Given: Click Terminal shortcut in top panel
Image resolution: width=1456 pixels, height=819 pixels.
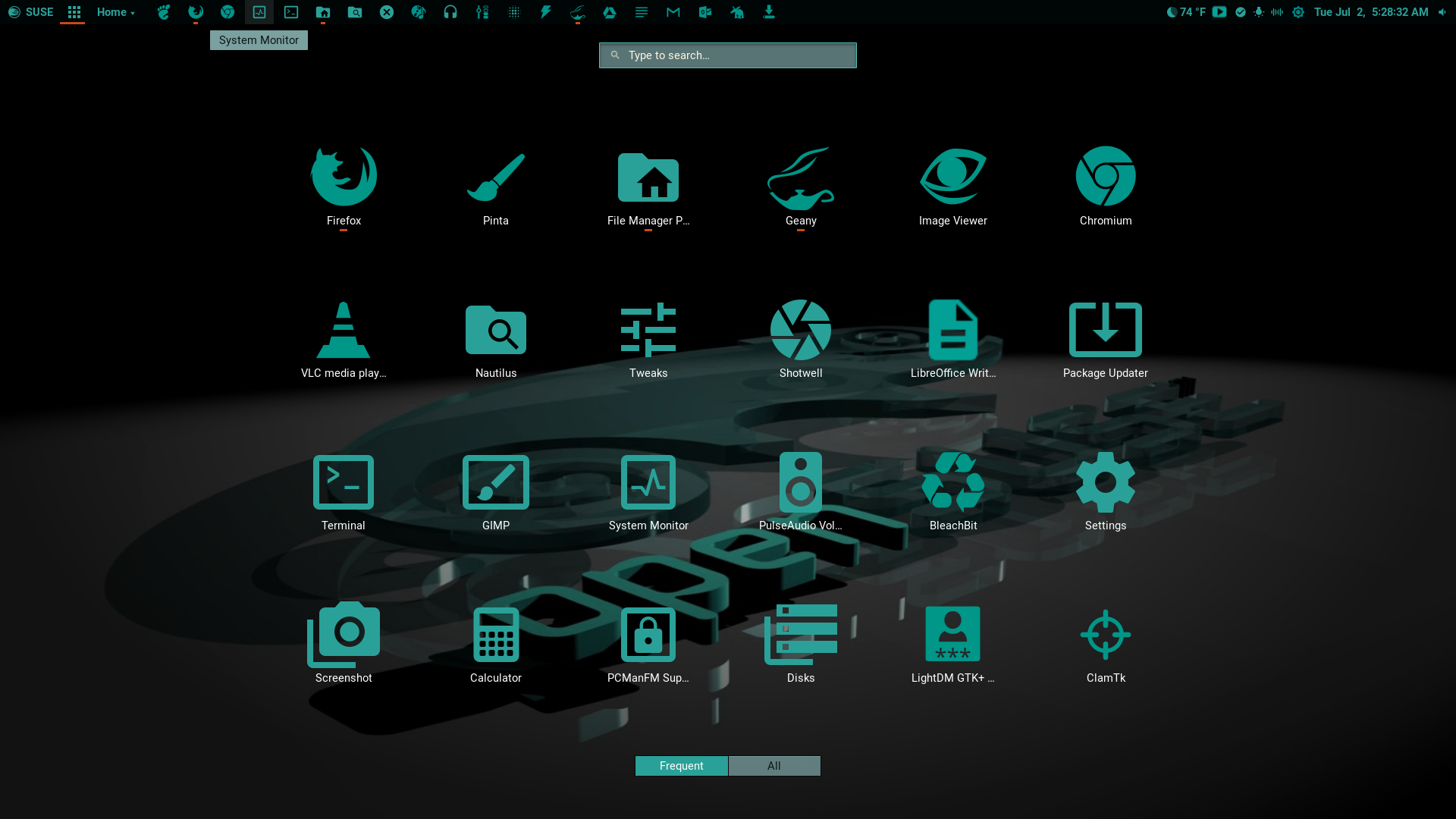Looking at the screenshot, I should pos(291,12).
